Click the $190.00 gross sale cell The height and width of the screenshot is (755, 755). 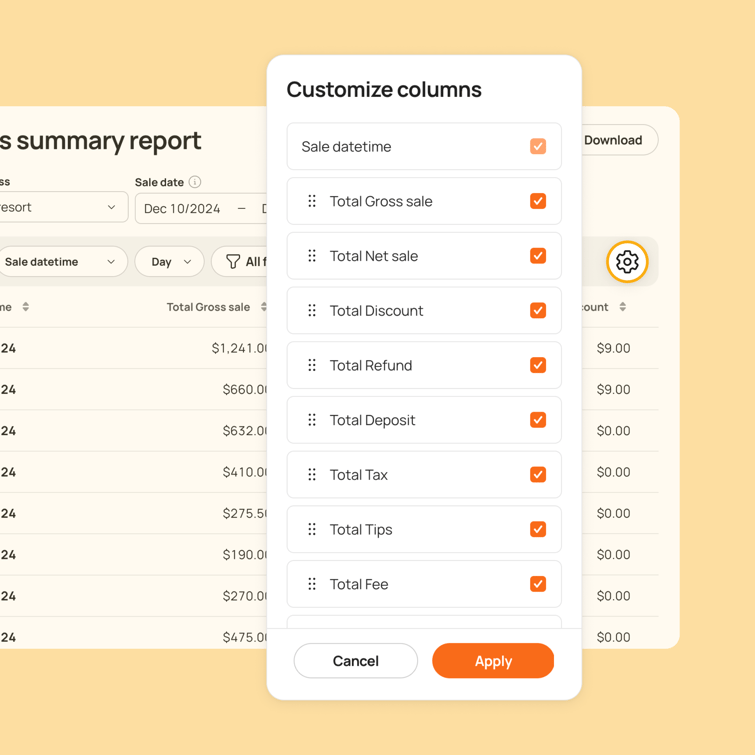(x=245, y=555)
